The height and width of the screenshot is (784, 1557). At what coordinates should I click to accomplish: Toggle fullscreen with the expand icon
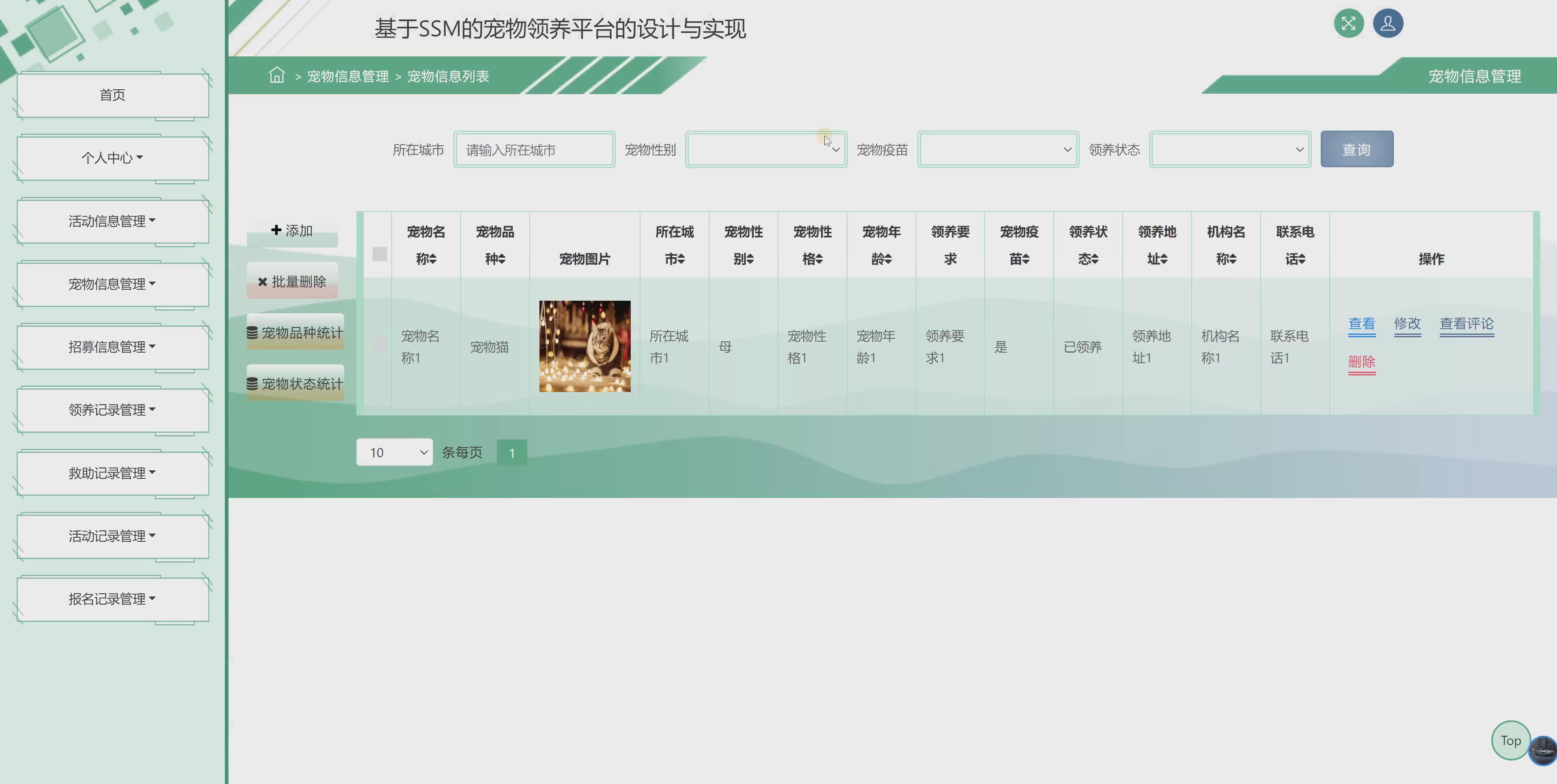pyautogui.click(x=1348, y=23)
